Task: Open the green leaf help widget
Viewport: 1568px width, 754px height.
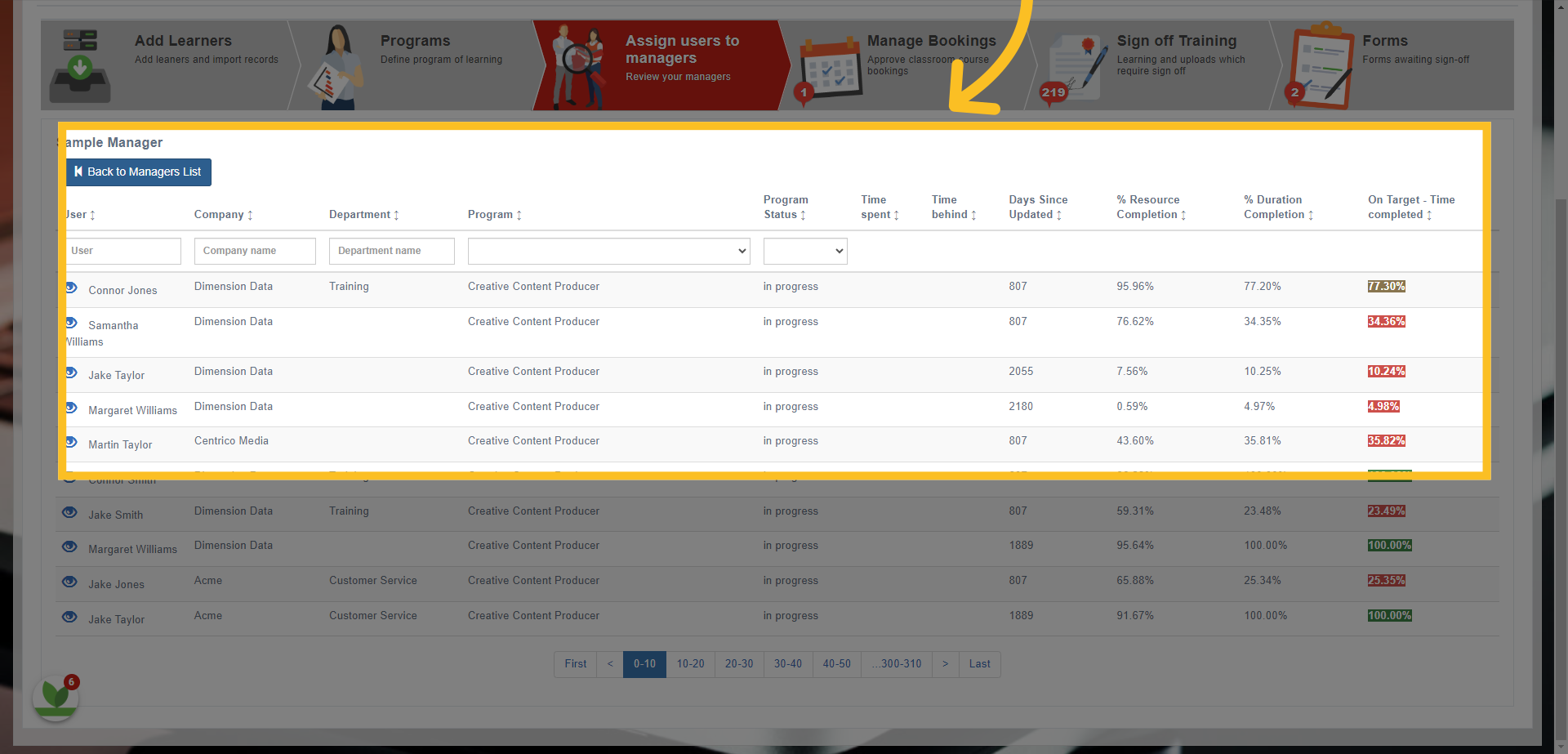Action: point(56,698)
